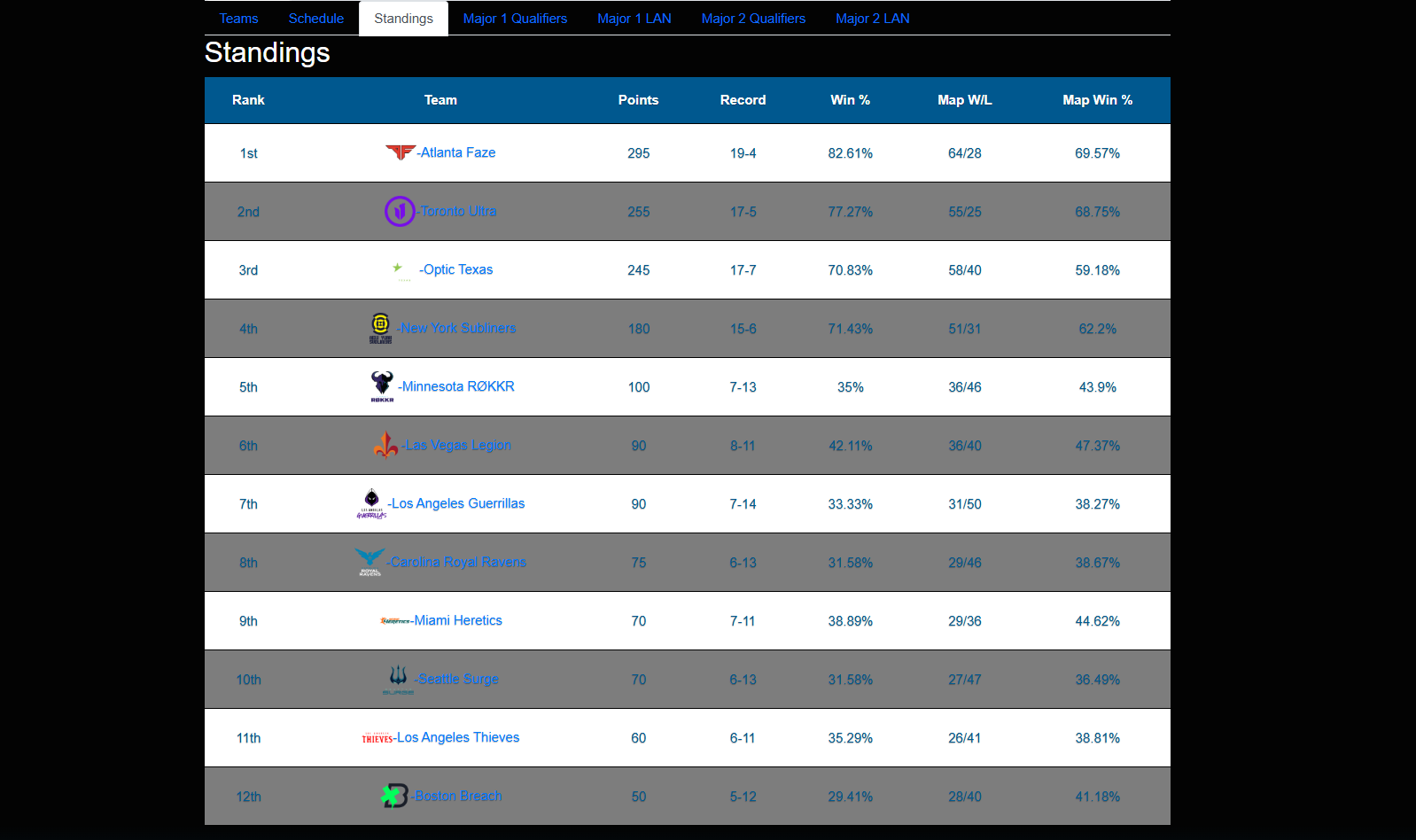Screen dimensions: 1416x840
Task: Follow the Seattle Surge link
Action: 456,679
